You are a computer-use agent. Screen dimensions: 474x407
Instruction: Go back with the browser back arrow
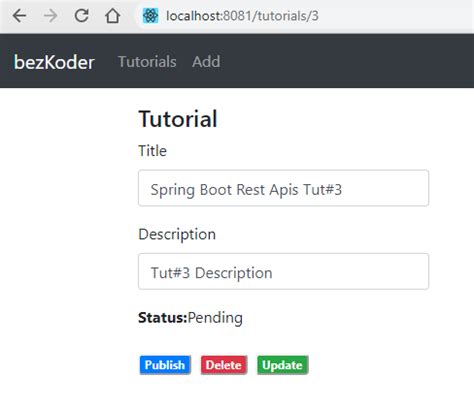[19, 16]
